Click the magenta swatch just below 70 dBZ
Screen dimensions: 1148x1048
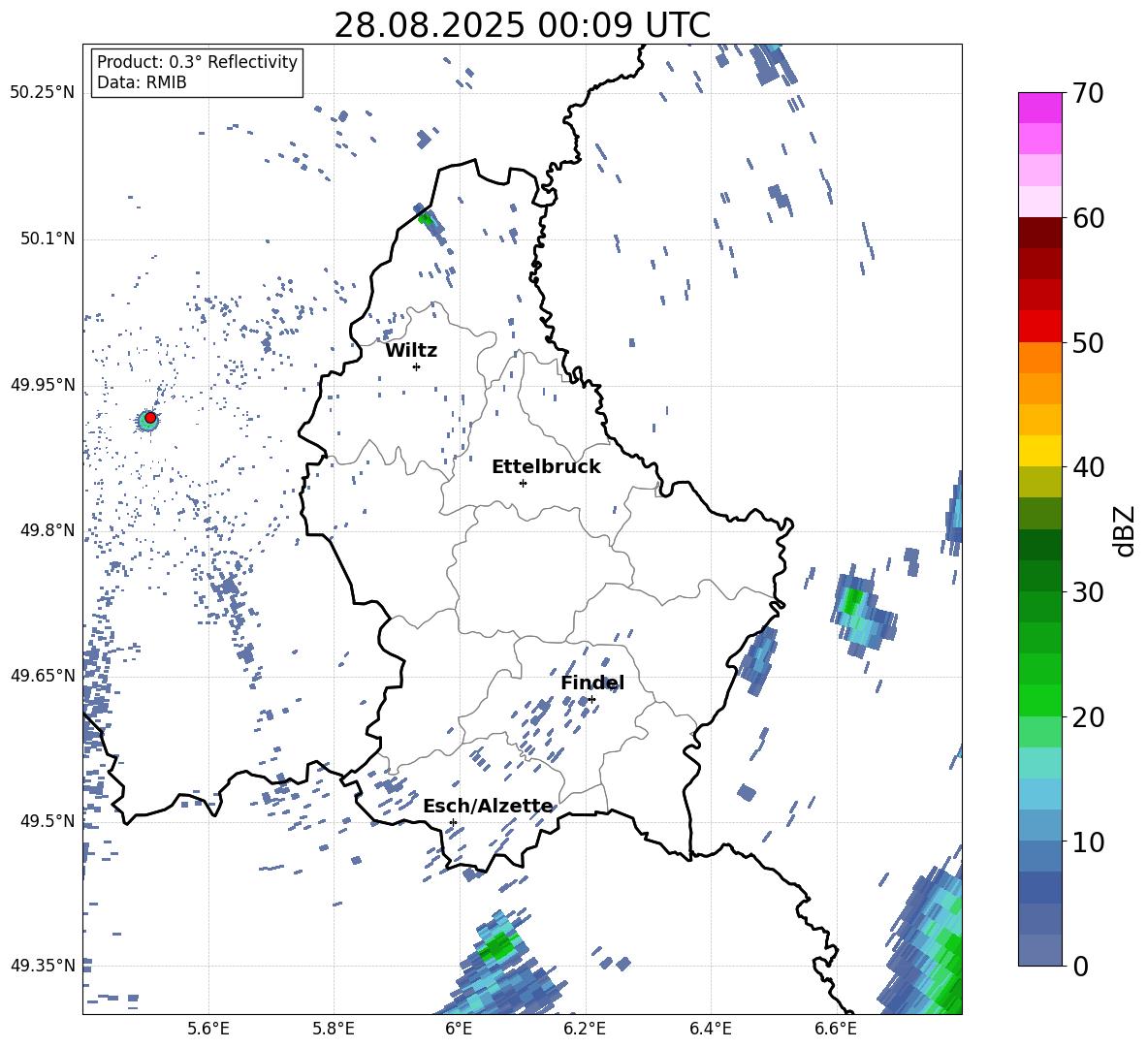click(x=1039, y=108)
